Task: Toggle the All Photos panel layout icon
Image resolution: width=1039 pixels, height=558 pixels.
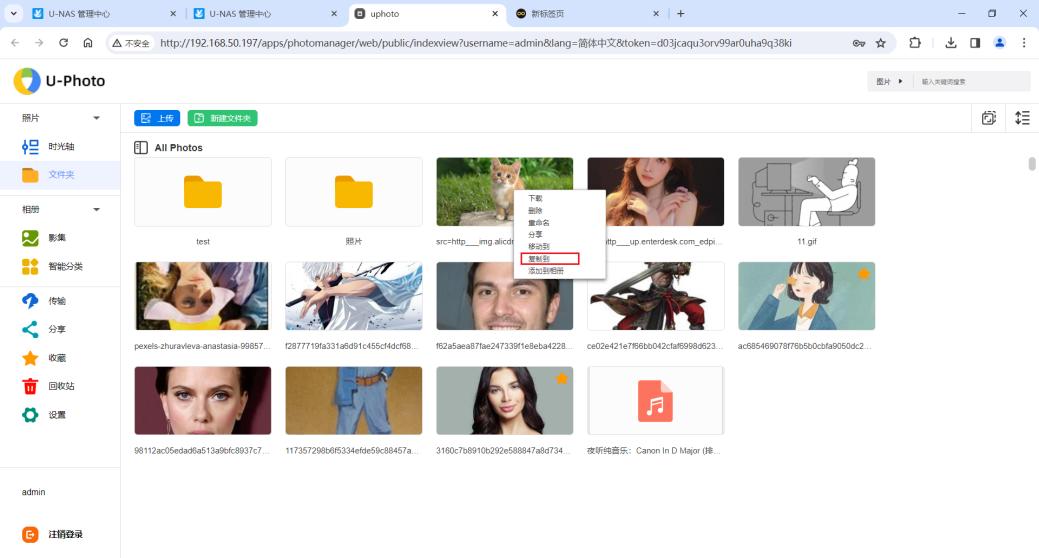Action: [141, 148]
